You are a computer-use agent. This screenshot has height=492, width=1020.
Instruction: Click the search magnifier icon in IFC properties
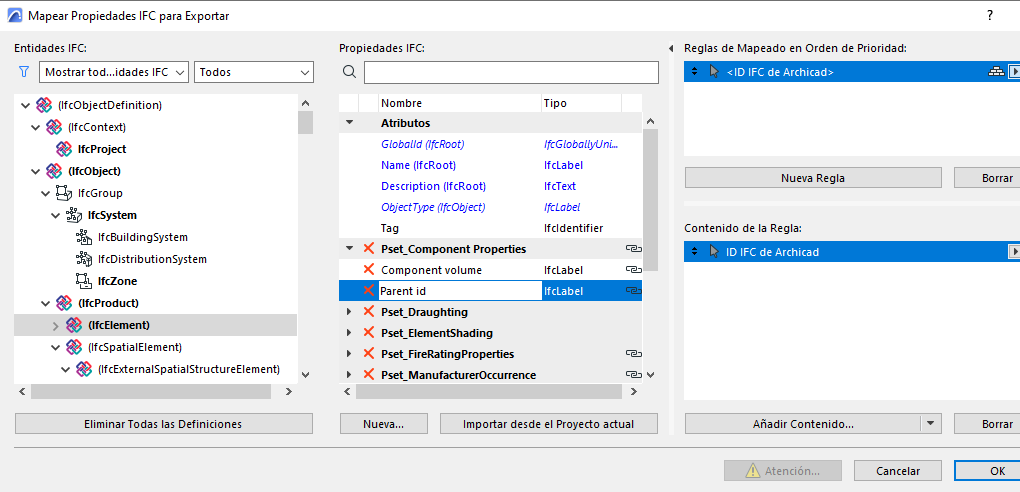(x=349, y=72)
